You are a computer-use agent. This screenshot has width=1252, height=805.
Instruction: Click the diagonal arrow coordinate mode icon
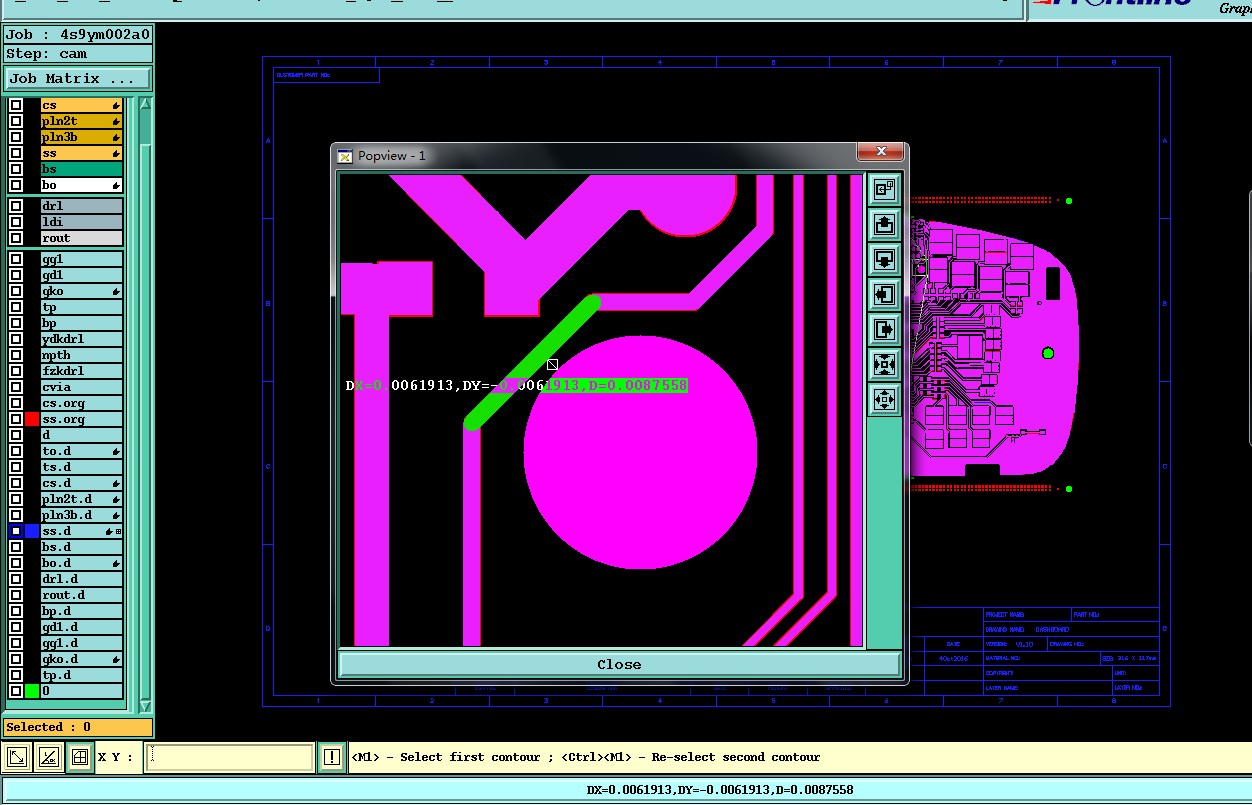tap(17, 757)
